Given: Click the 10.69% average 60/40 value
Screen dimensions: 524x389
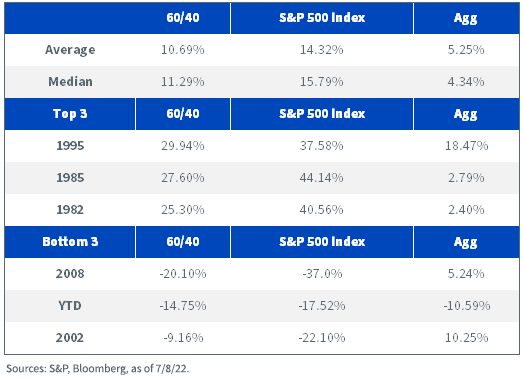Looking at the screenshot, I should coord(183,50).
